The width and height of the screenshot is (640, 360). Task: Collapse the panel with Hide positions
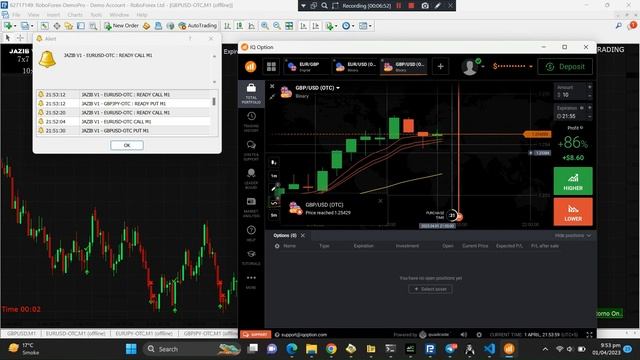pos(573,236)
